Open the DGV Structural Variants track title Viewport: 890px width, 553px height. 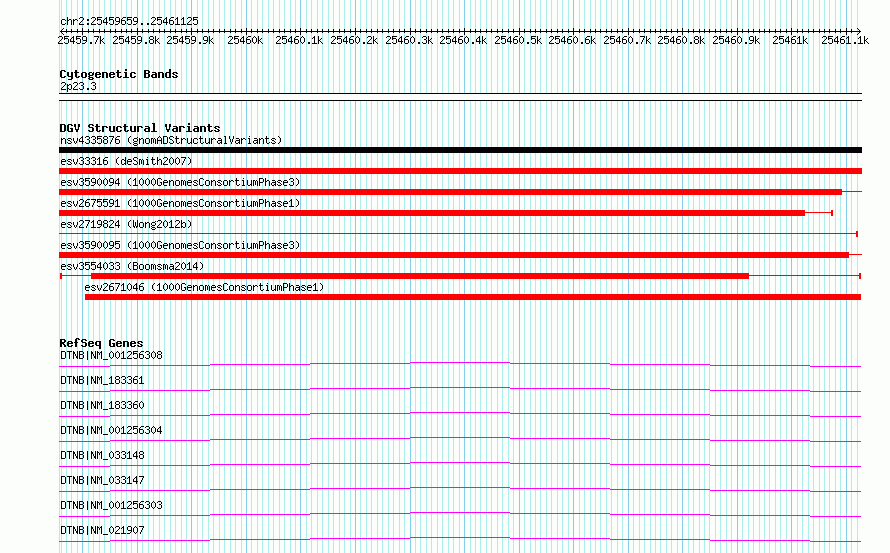coord(140,128)
